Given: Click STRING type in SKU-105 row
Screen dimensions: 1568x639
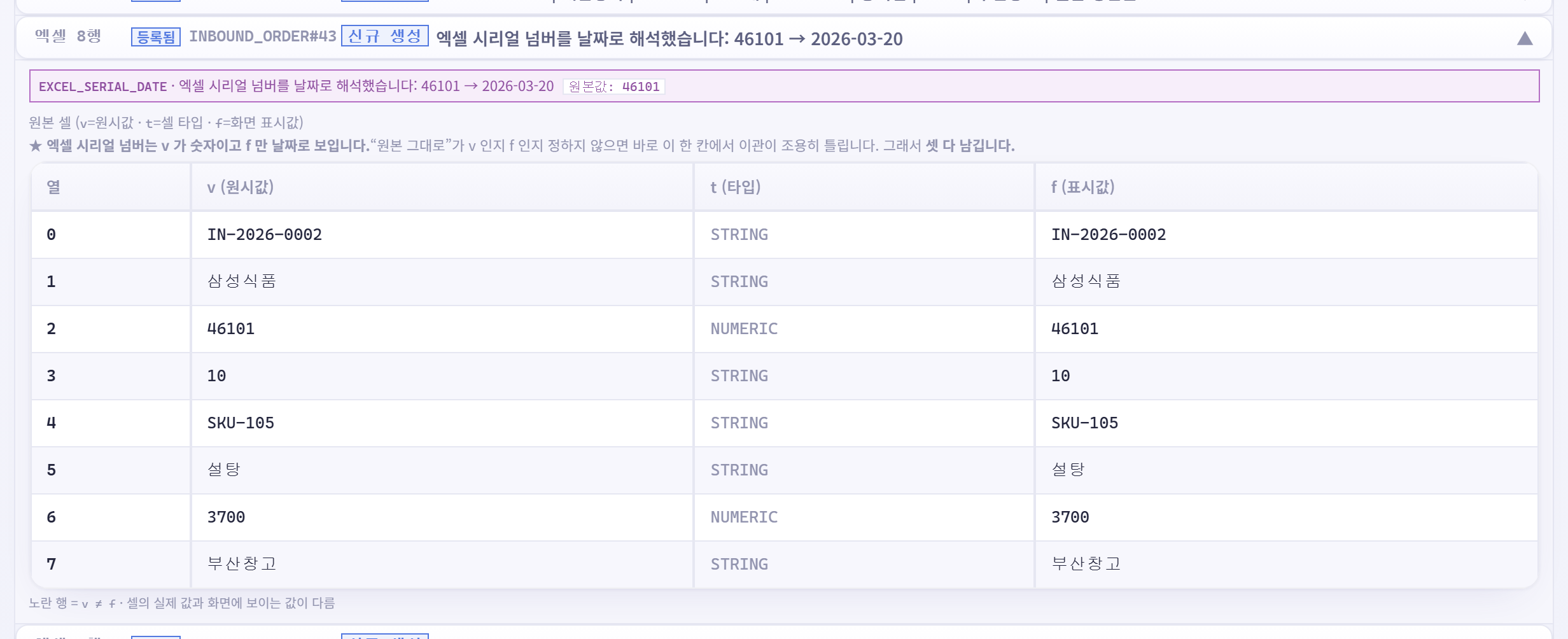Looking at the screenshot, I should pos(739,423).
